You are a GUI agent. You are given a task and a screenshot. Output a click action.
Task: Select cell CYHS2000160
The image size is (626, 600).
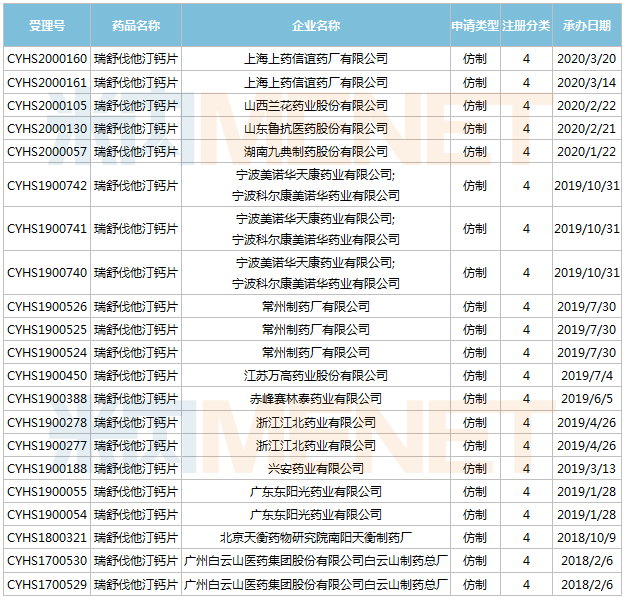tap(47, 59)
